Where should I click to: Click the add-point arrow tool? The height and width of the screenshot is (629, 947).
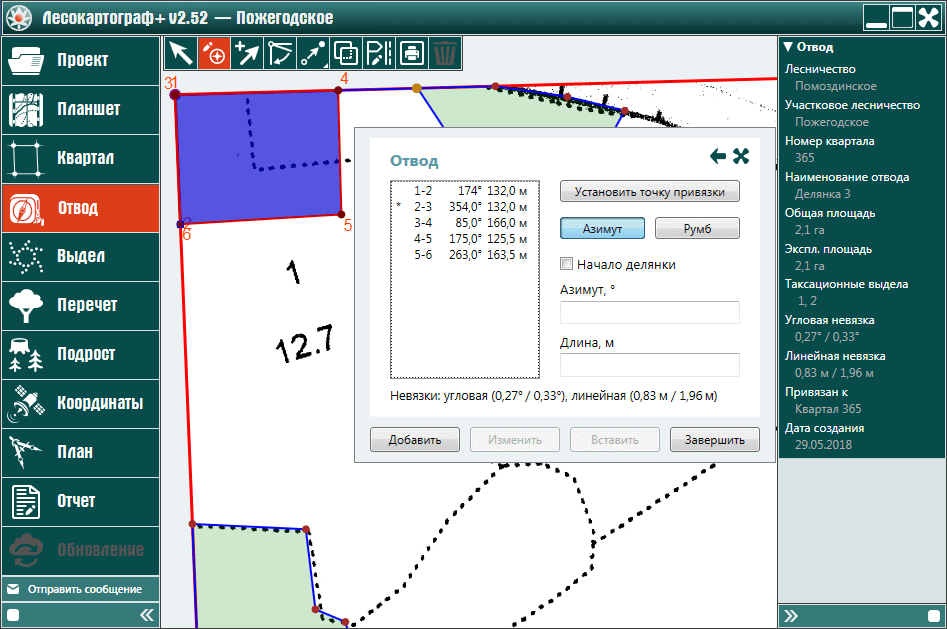(246, 53)
